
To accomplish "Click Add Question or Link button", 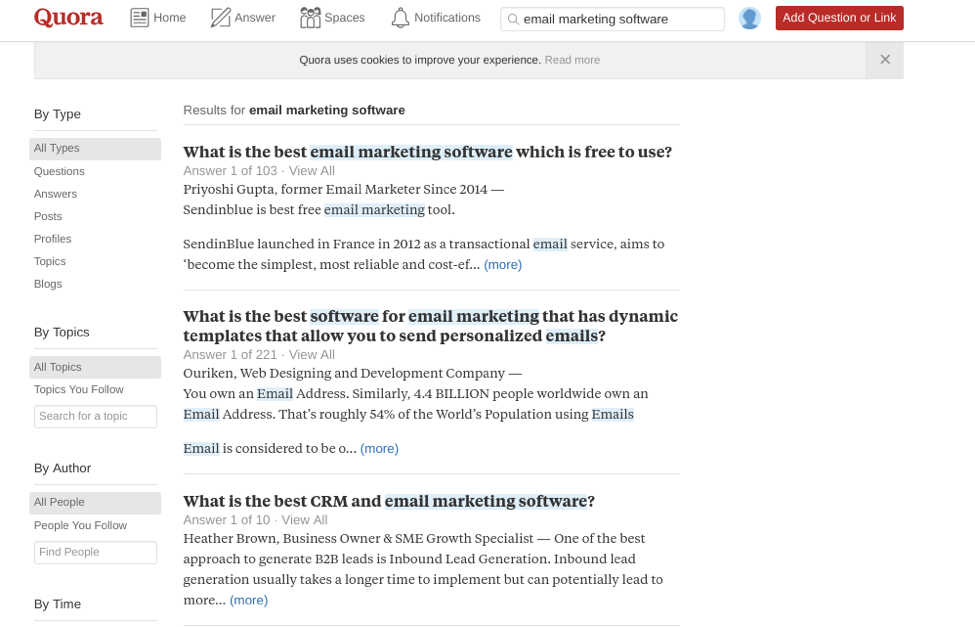I will click(839, 18).
